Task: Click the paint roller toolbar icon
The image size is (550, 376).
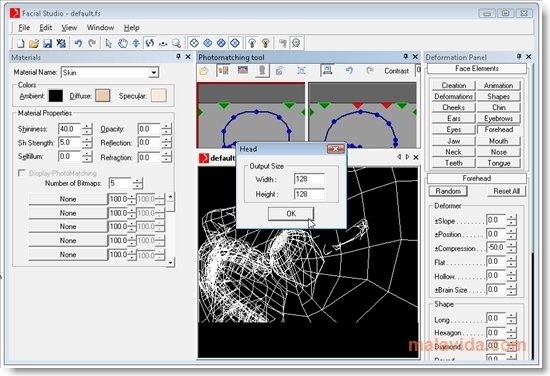Action: pos(282,43)
